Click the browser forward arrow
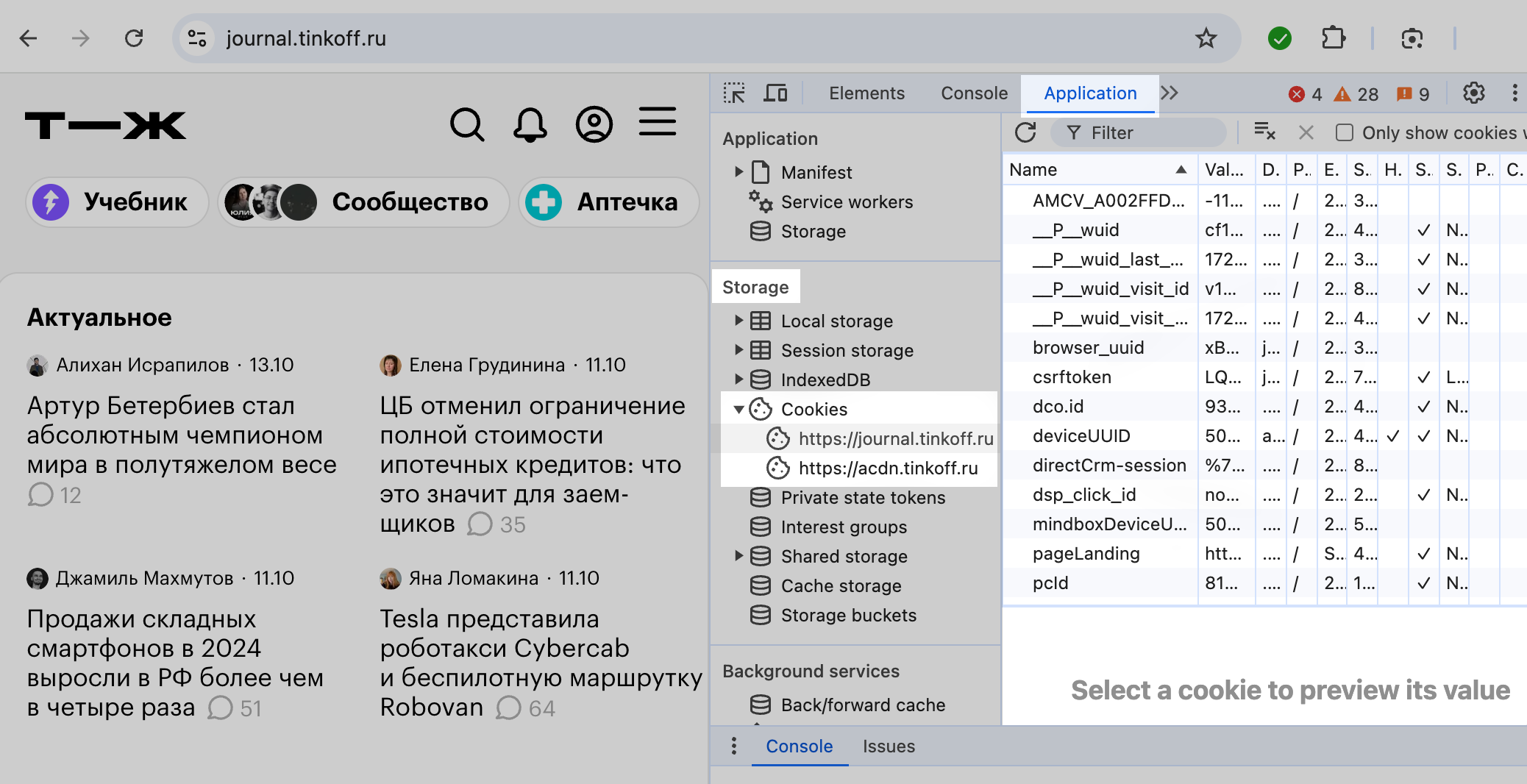The width and height of the screenshot is (1527, 784). pyautogui.click(x=81, y=38)
